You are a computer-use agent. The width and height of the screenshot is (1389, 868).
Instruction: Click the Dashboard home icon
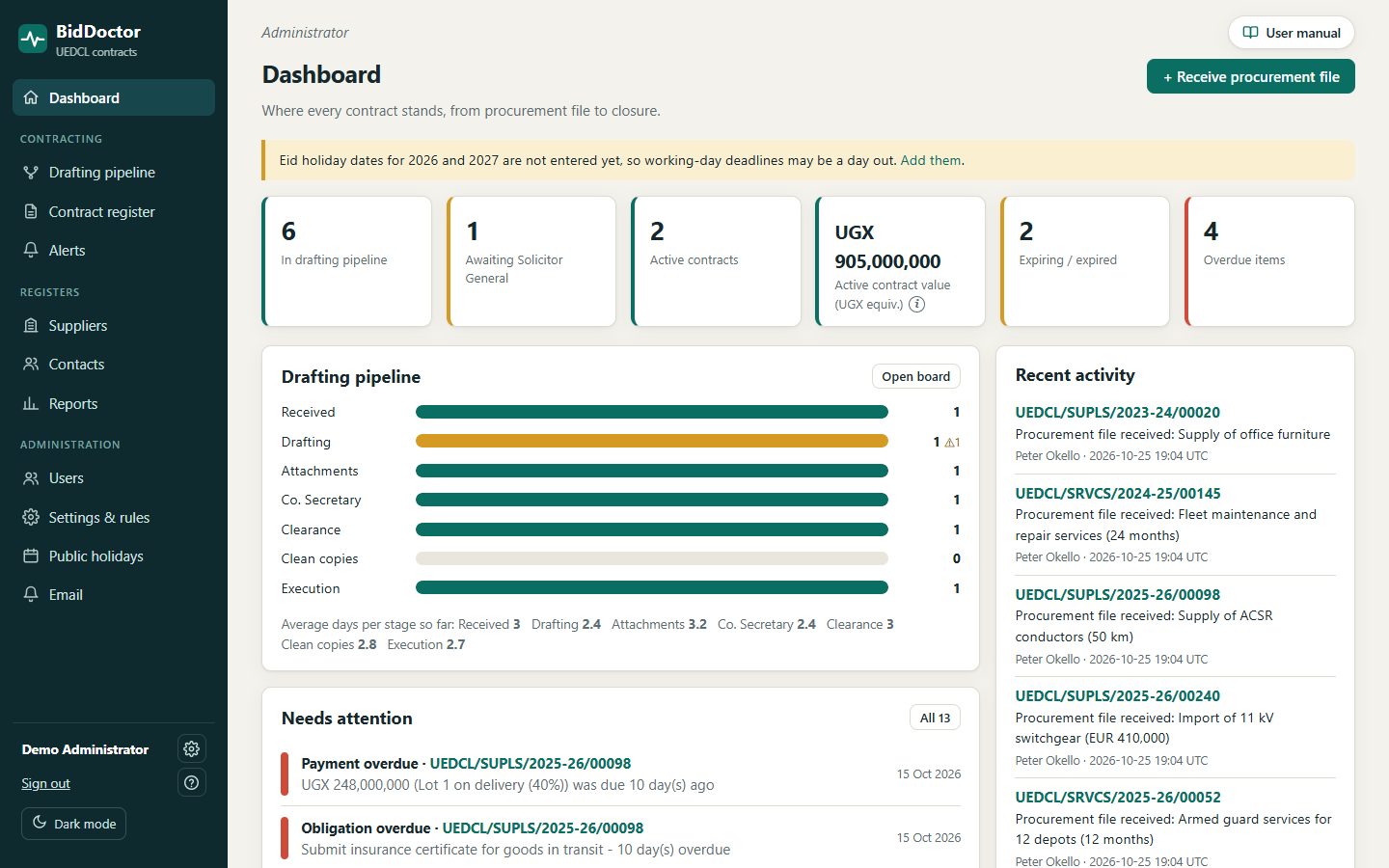31,97
